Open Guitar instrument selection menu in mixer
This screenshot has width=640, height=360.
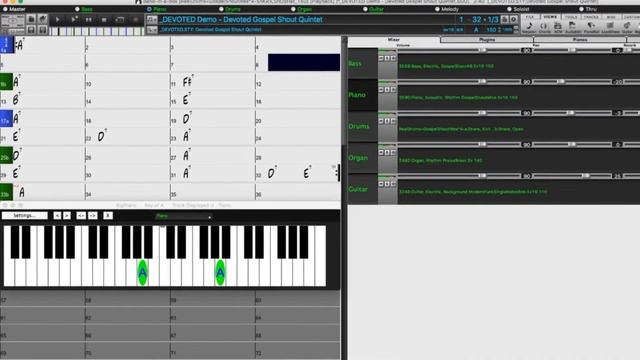coord(473,191)
